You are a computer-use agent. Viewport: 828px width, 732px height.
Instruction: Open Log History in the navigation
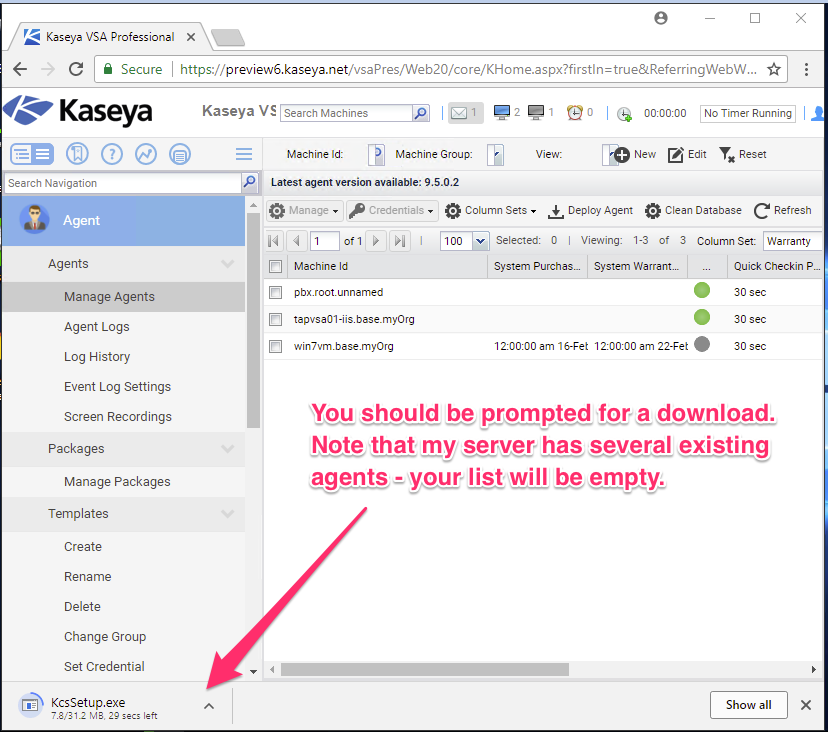click(97, 357)
